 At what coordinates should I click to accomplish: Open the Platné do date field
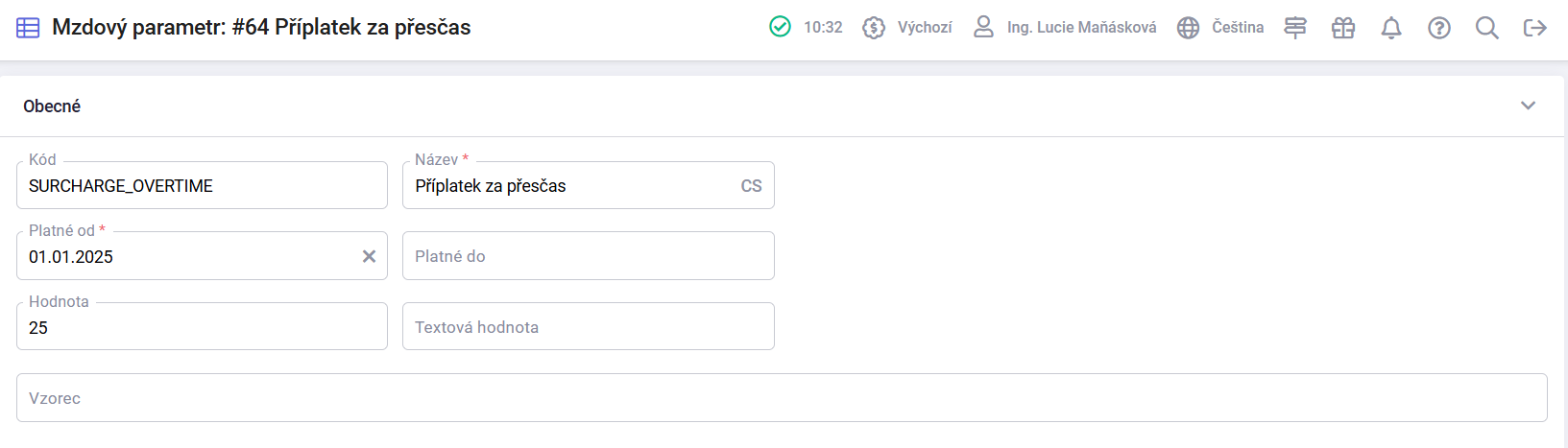click(588, 256)
